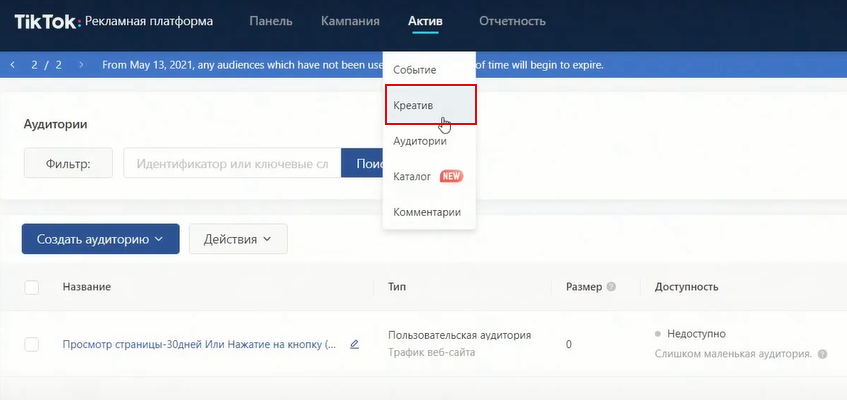The width and height of the screenshot is (847, 400).
Task: Click the Недоступно status text
Action: (696, 334)
